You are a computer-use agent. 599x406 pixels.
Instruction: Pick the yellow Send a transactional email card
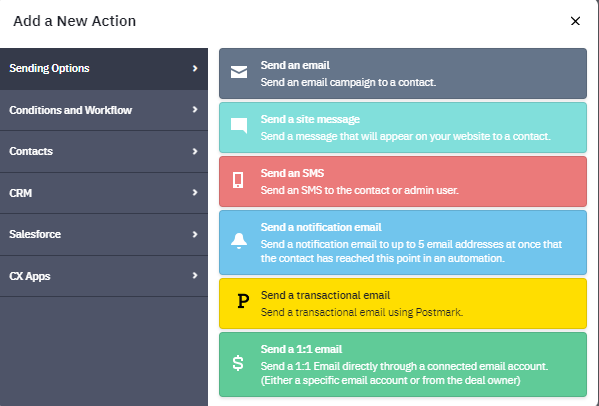pos(403,304)
